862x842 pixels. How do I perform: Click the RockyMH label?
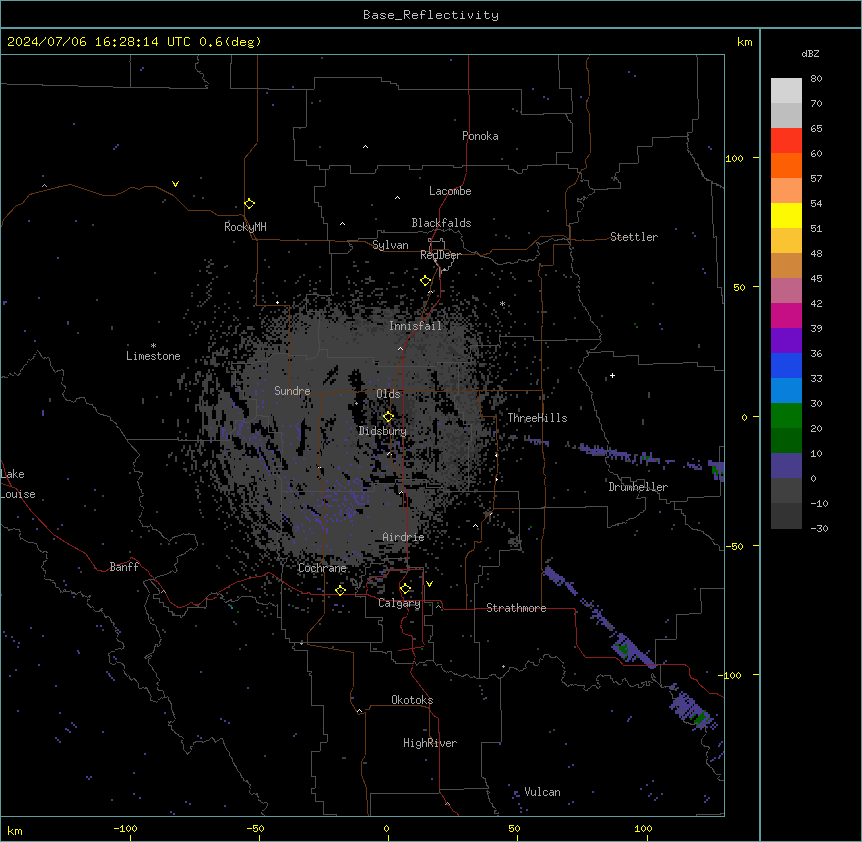(245, 226)
